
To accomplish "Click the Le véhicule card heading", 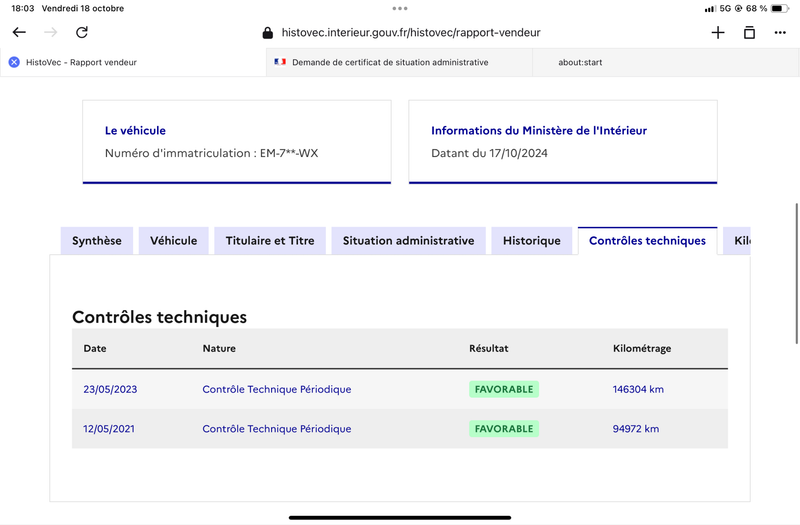I will [x=135, y=131].
